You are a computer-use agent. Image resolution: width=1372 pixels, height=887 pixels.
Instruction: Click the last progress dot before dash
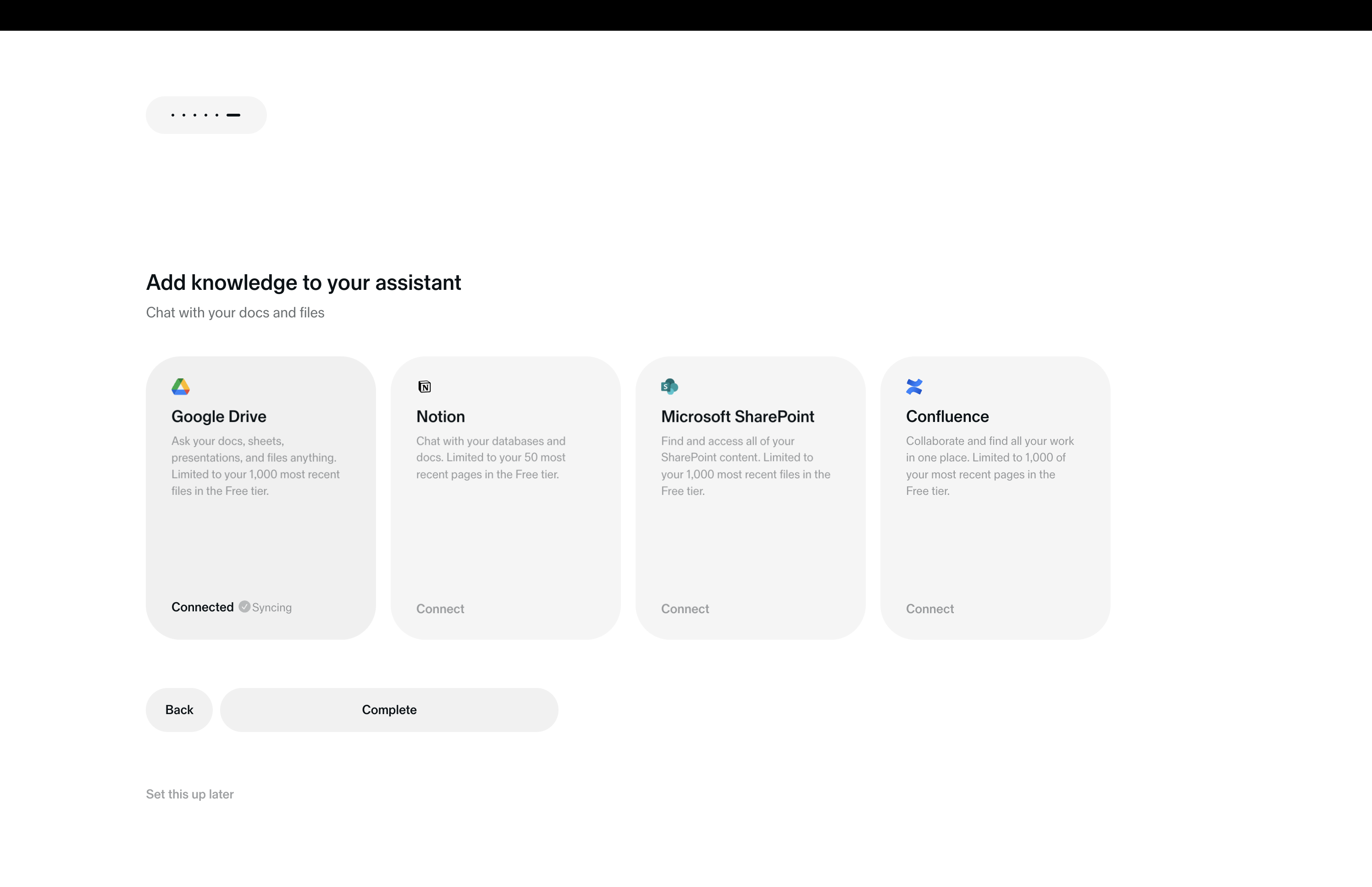click(x=217, y=115)
